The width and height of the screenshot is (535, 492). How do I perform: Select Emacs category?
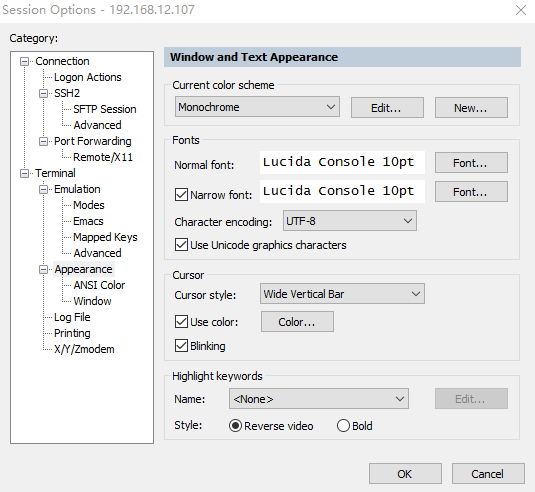(88, 221)
